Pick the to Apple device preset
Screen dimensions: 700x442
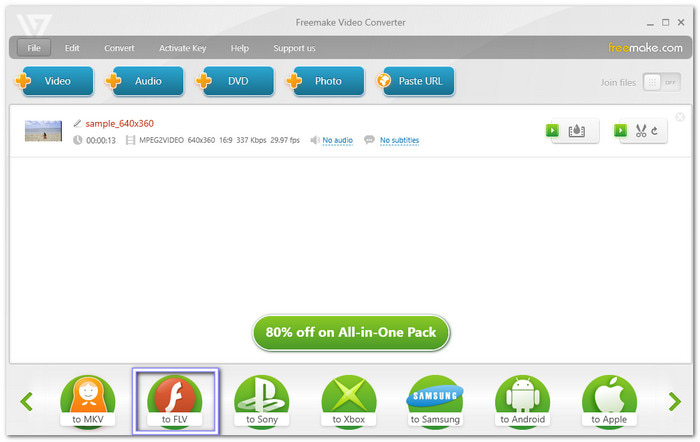pyautogui.click(x=609, y=401)
